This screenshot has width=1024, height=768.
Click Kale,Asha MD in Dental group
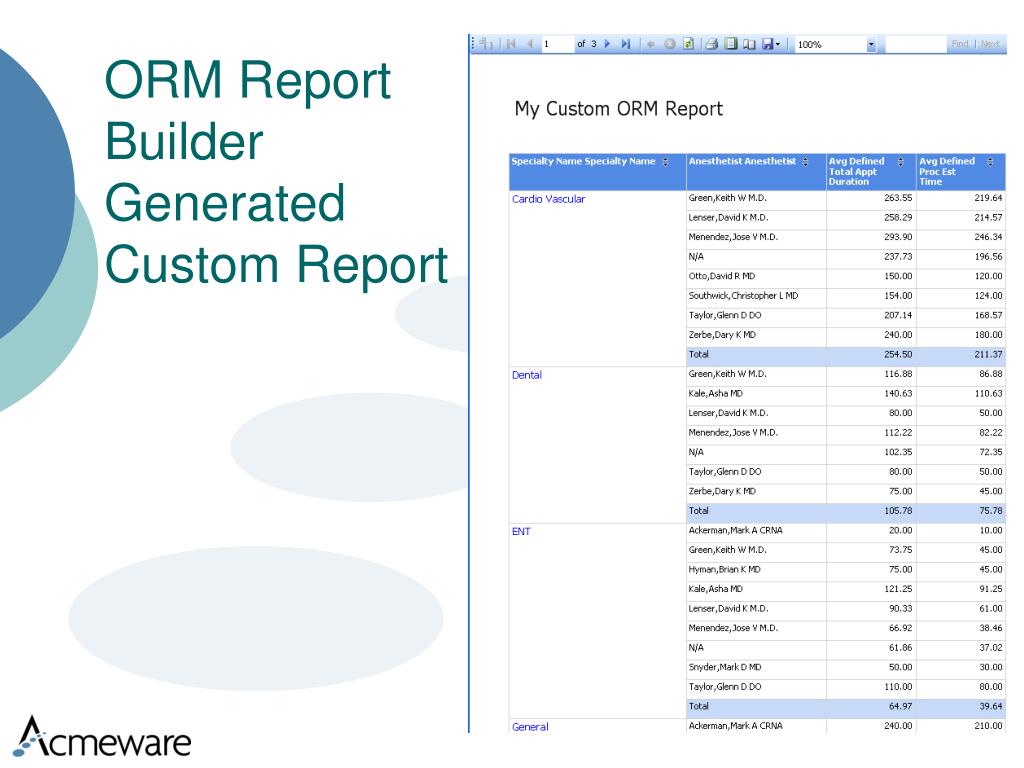715,394
